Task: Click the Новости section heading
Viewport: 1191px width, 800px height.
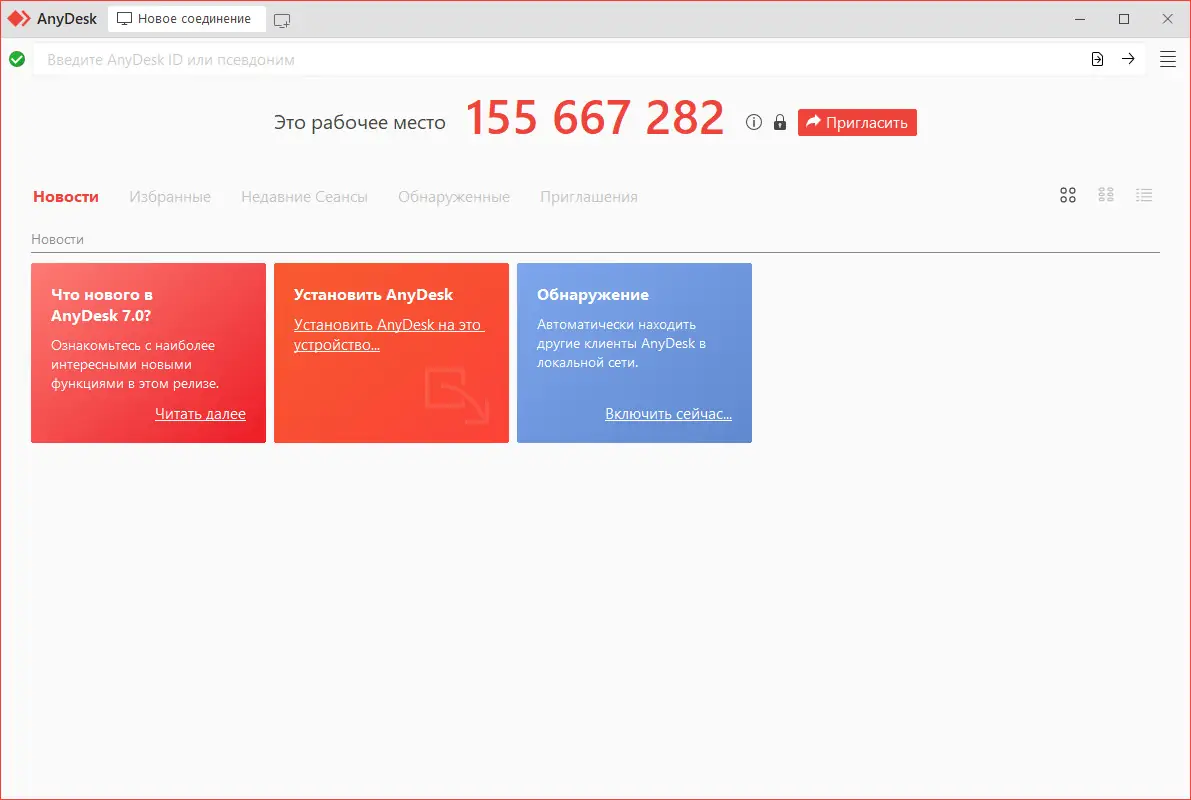Action: coord(58,239)
